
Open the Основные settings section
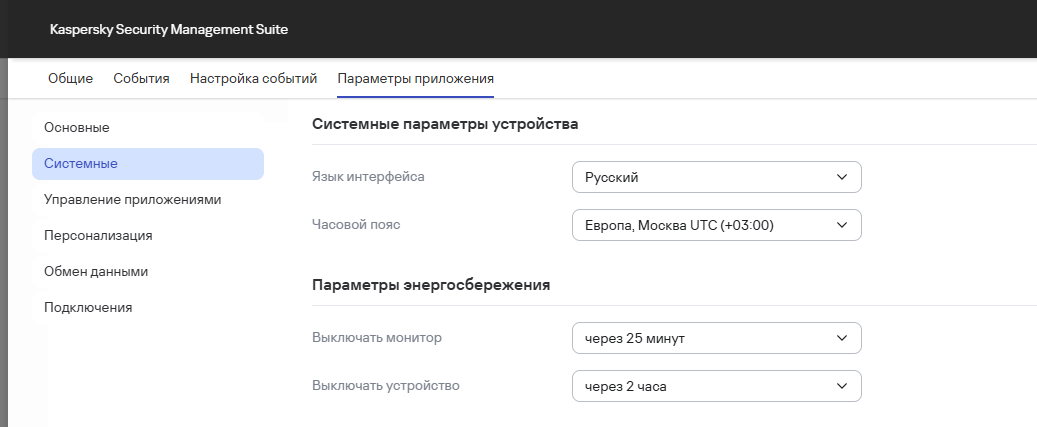tap(77, 127)
